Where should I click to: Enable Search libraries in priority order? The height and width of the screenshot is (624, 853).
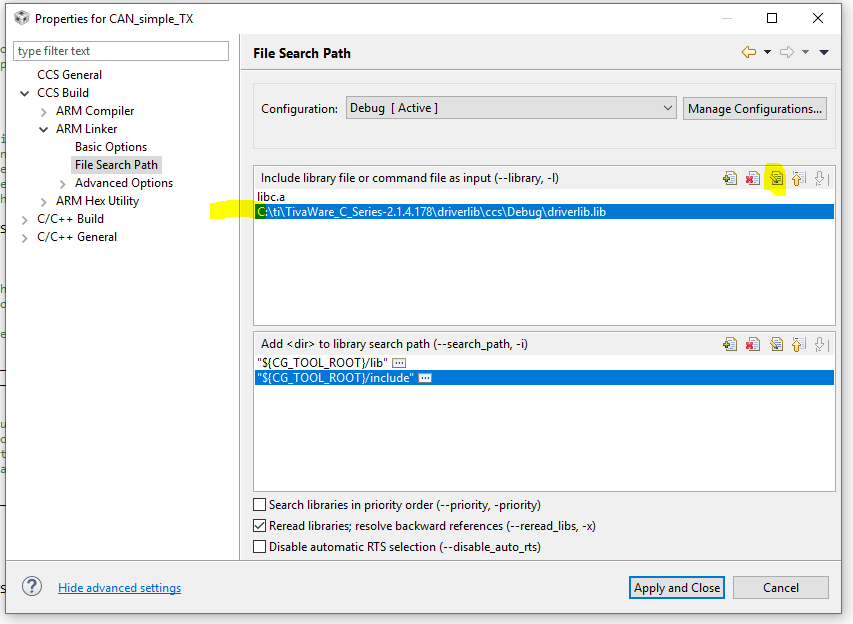pos(260,505)
